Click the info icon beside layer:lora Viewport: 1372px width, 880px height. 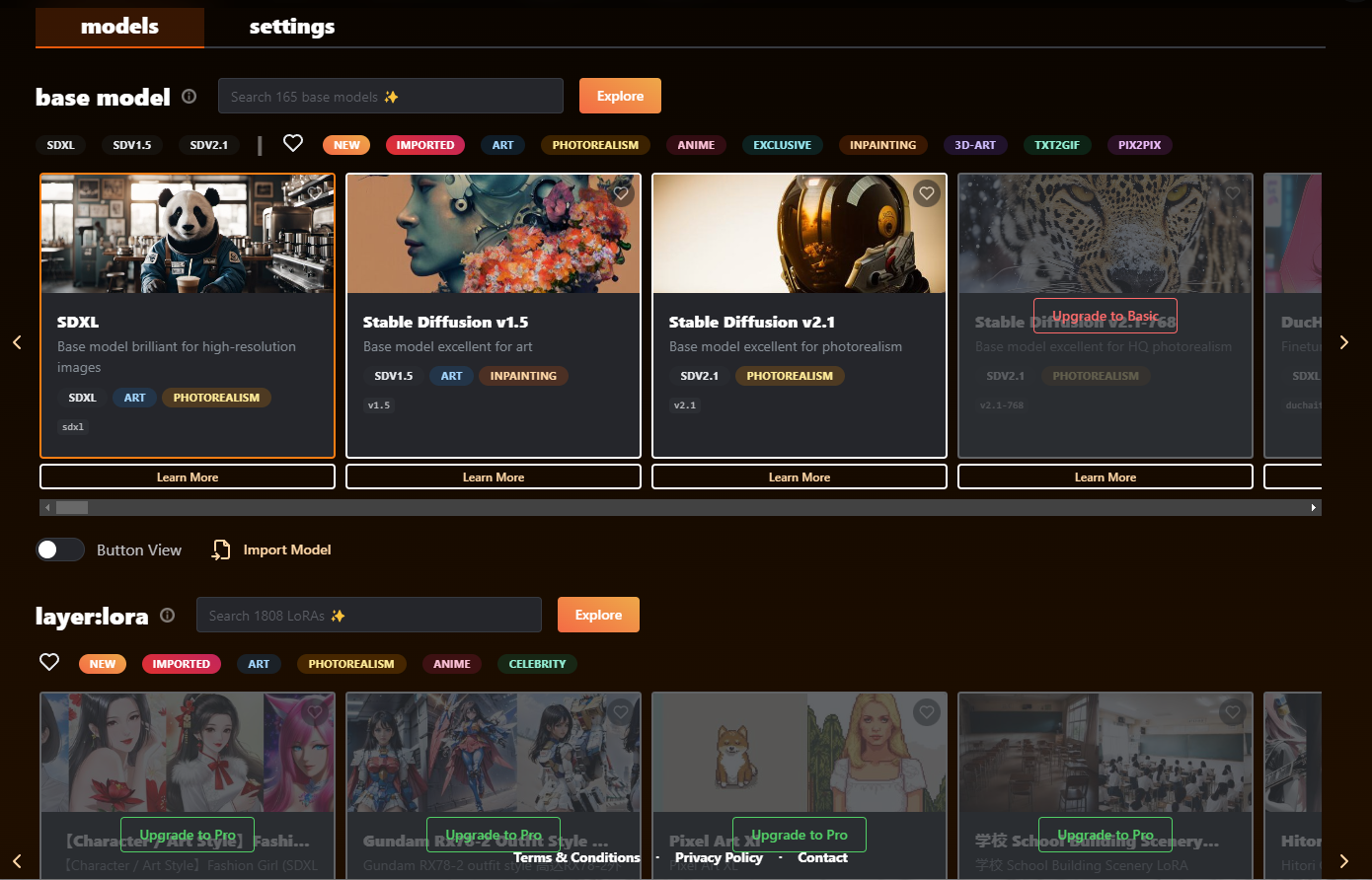(168, 616)
